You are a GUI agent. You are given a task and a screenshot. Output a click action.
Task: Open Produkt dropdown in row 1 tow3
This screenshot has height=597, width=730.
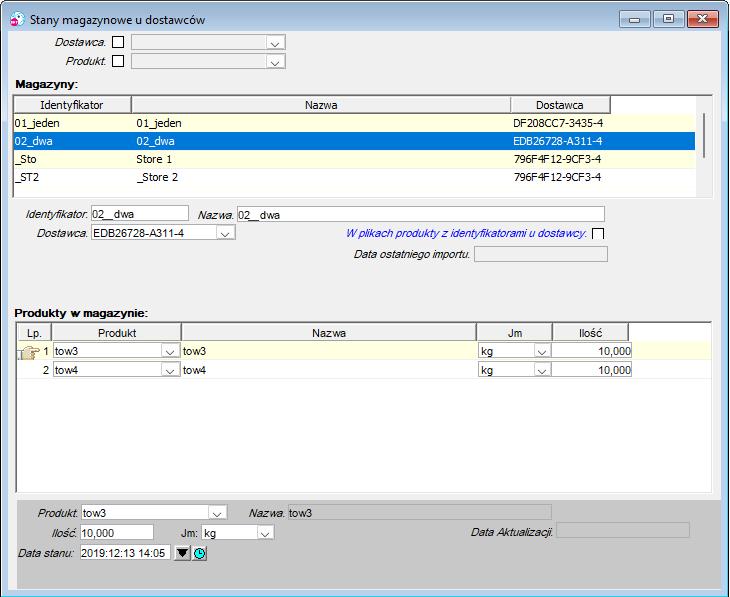coord(170,351)
